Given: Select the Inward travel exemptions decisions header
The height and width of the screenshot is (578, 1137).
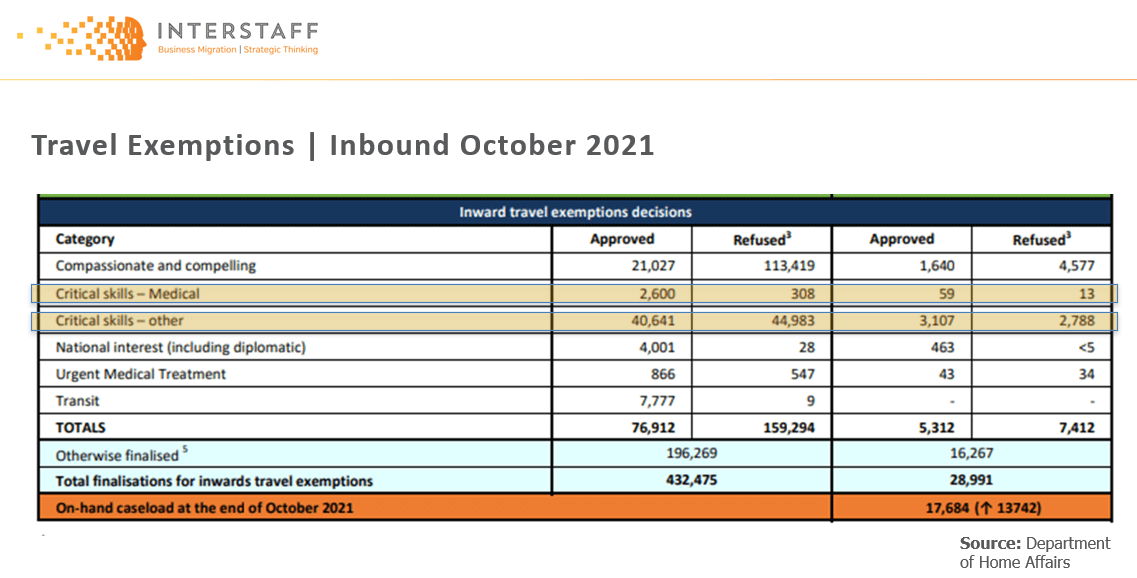Looking at the screenshot, I should (x=574, y=212).
